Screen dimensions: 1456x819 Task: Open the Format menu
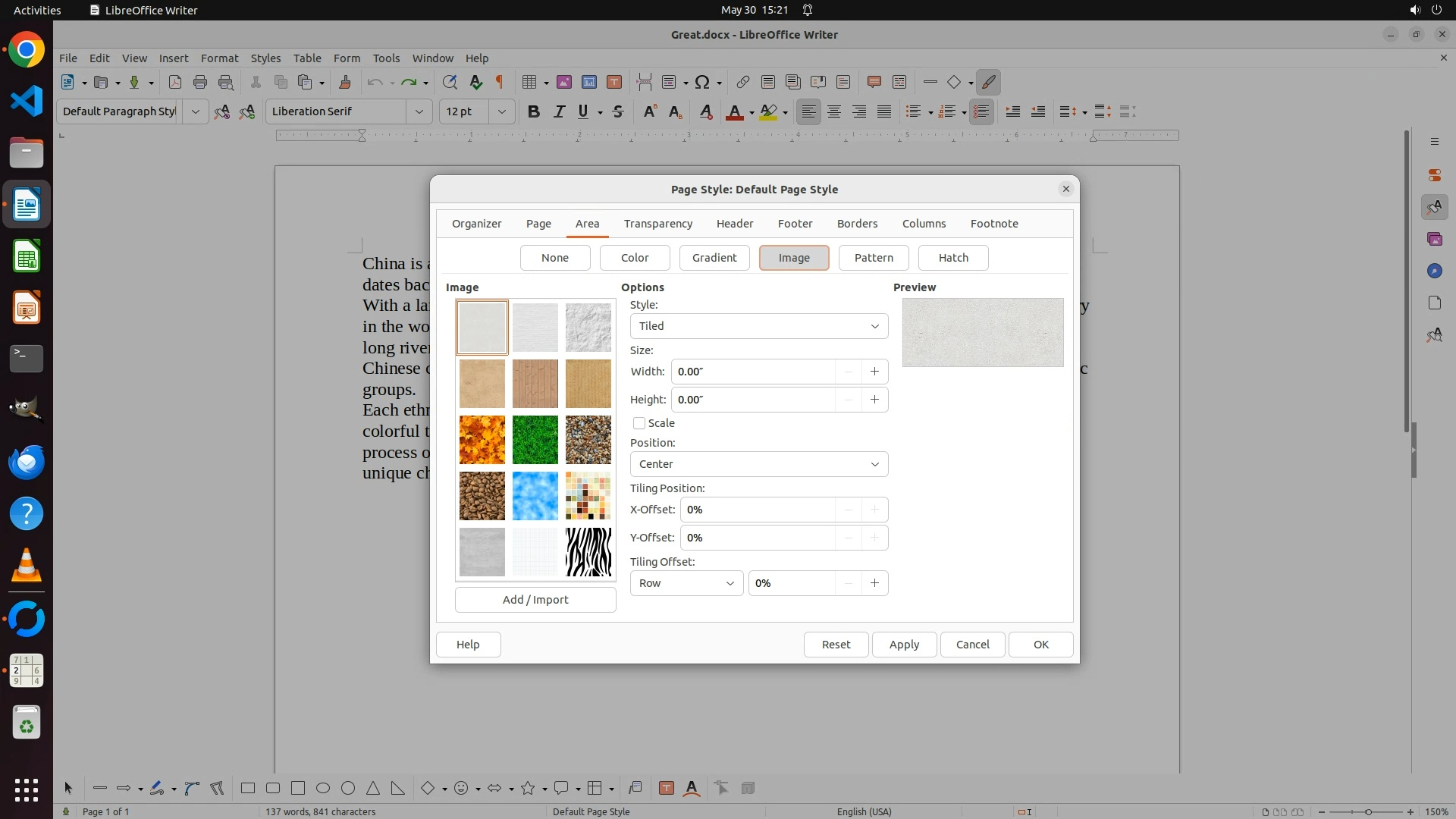tap(219, 58)
